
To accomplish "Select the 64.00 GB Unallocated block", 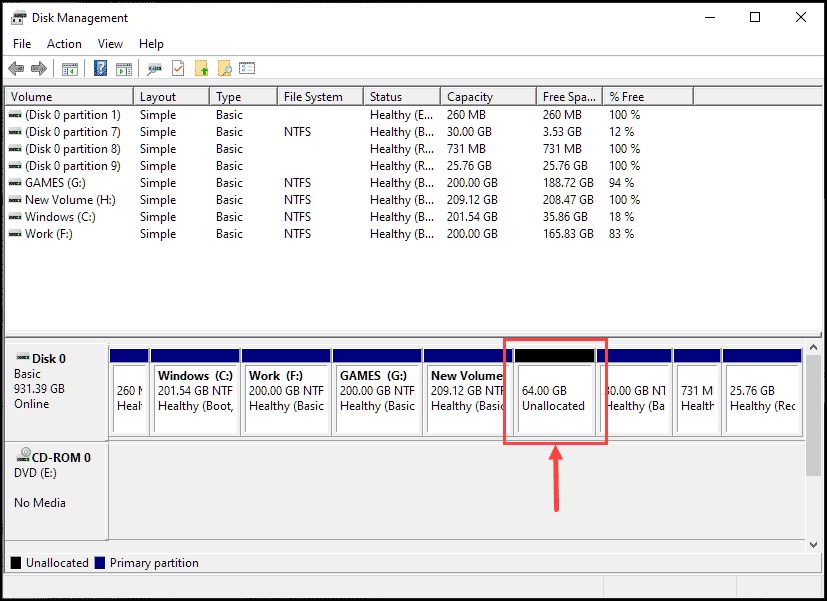I will tap(554, 395).
